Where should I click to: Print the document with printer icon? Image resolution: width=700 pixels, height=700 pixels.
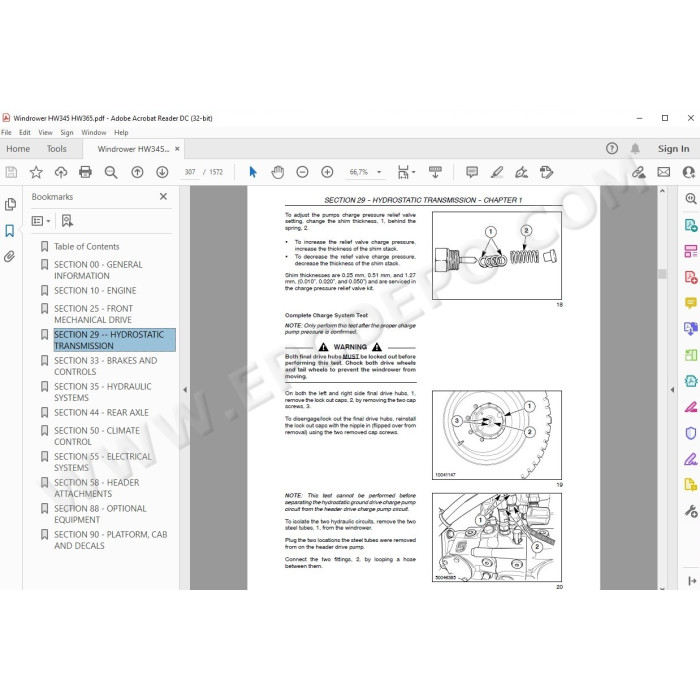click(85, 172)
